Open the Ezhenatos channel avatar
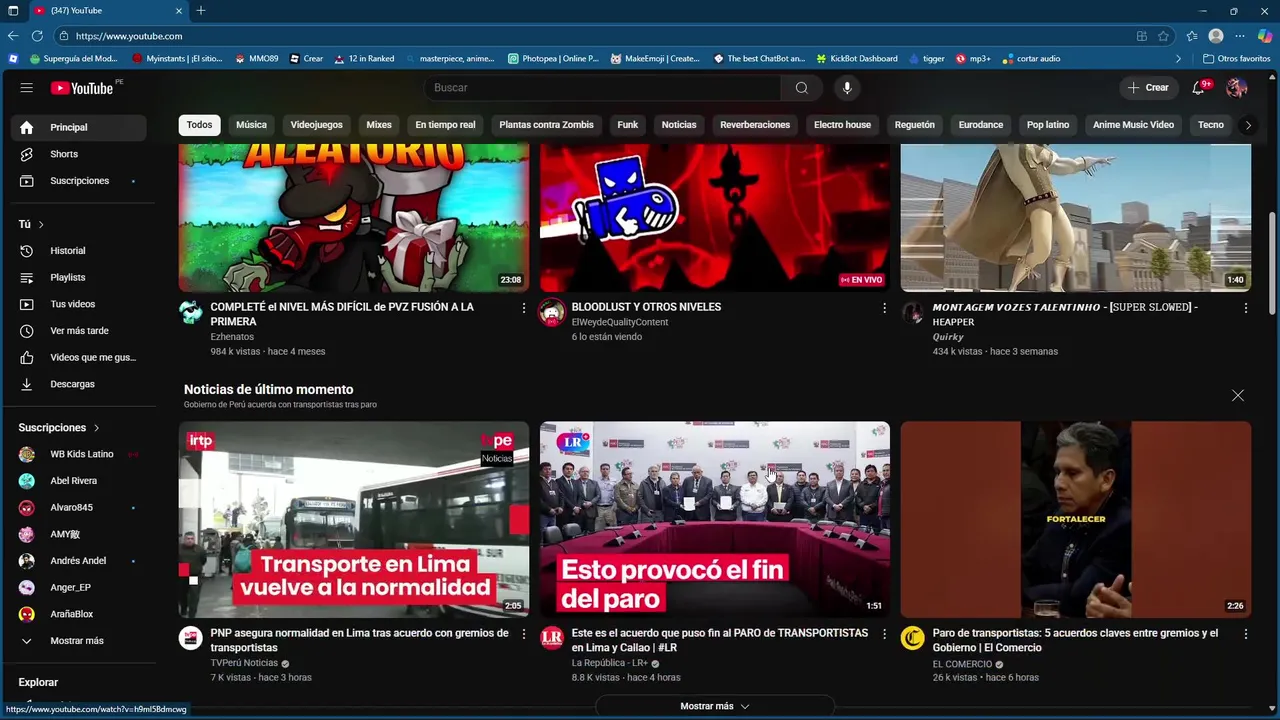The height and width of the screenshot is (720, 1280). point(191,312)
